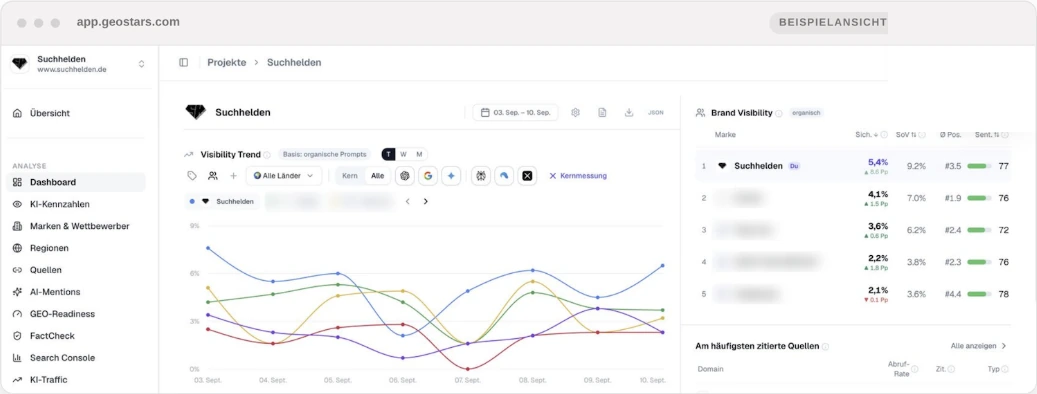Click the organisch badge

[806, 113]
